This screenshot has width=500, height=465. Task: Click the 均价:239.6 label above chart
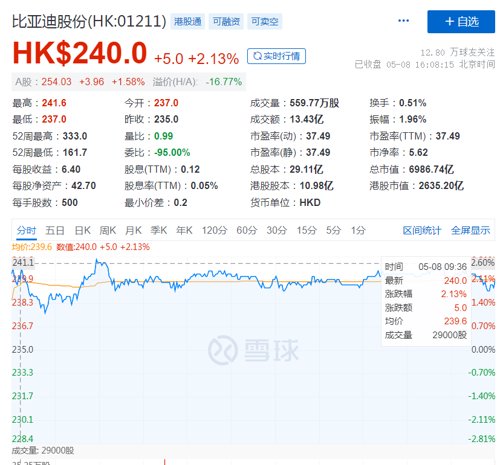(32, 247)
